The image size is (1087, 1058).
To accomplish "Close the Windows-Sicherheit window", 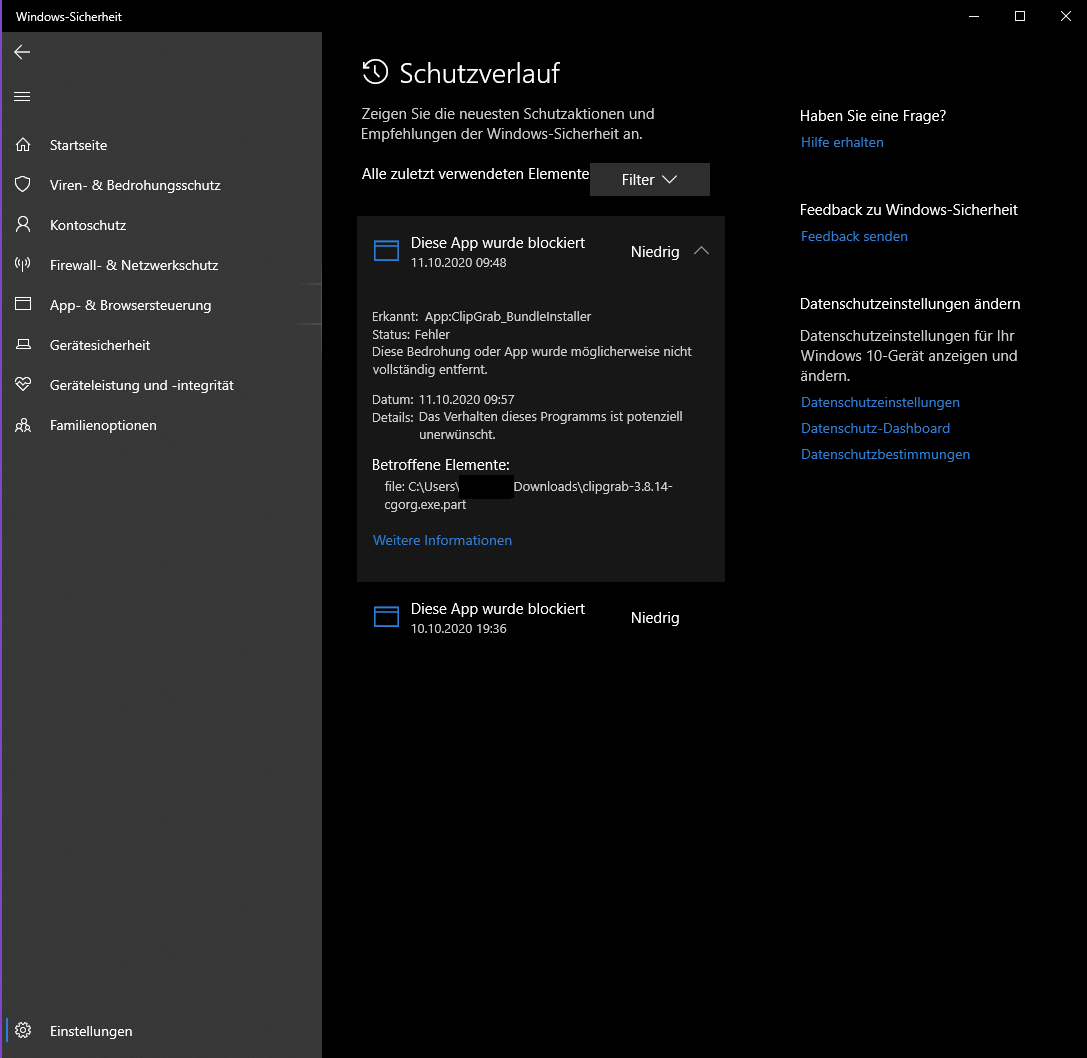I will click(1066, 16).
